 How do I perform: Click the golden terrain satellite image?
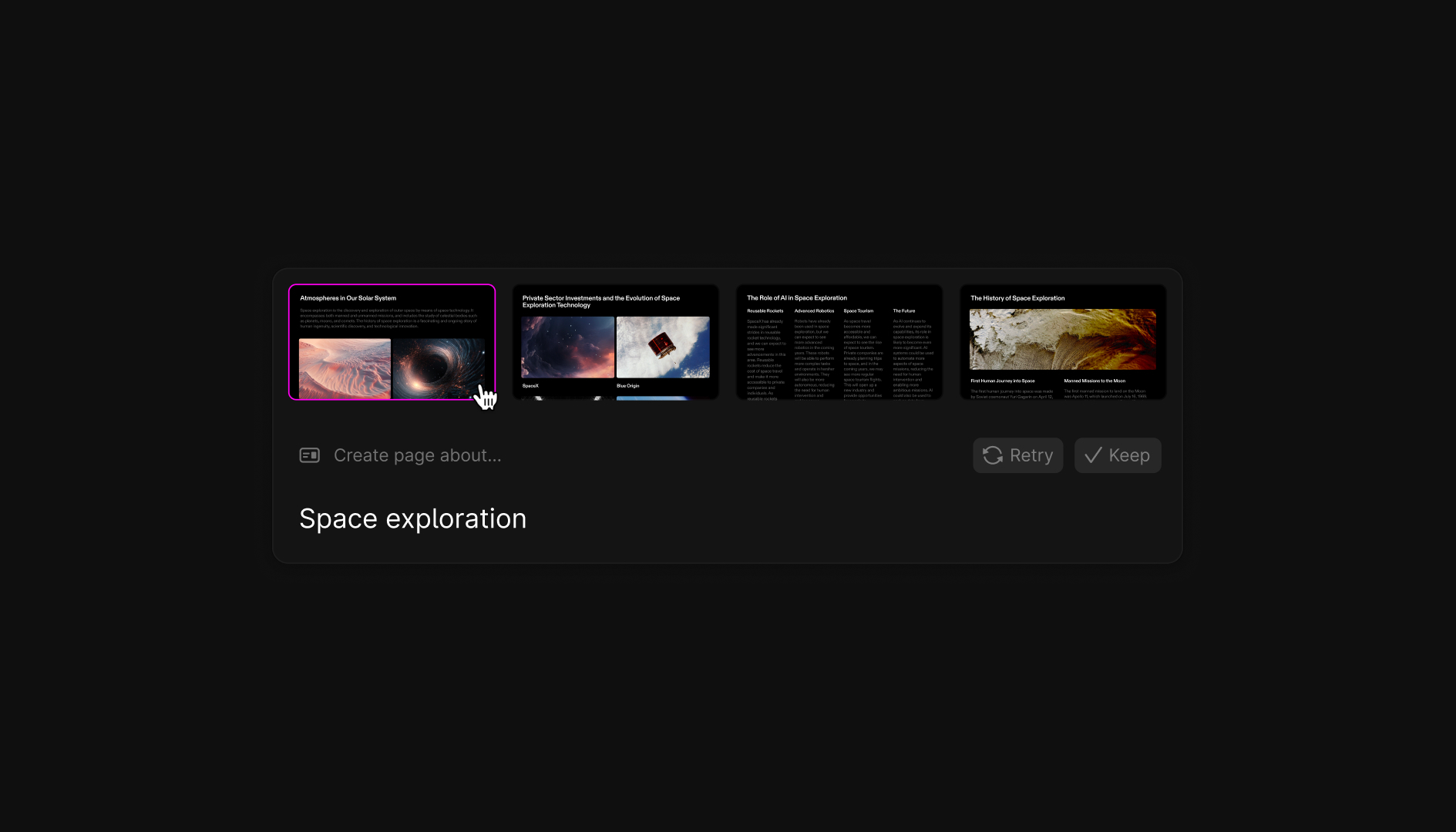tap(1062, 339)
